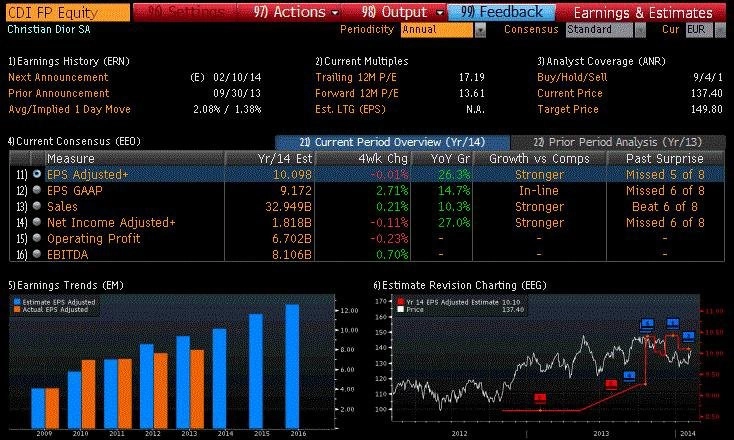Click the 2016 estimate bar in Earnings Trends
The width and height of the screenshot is (734, 440).
point(292,366)
